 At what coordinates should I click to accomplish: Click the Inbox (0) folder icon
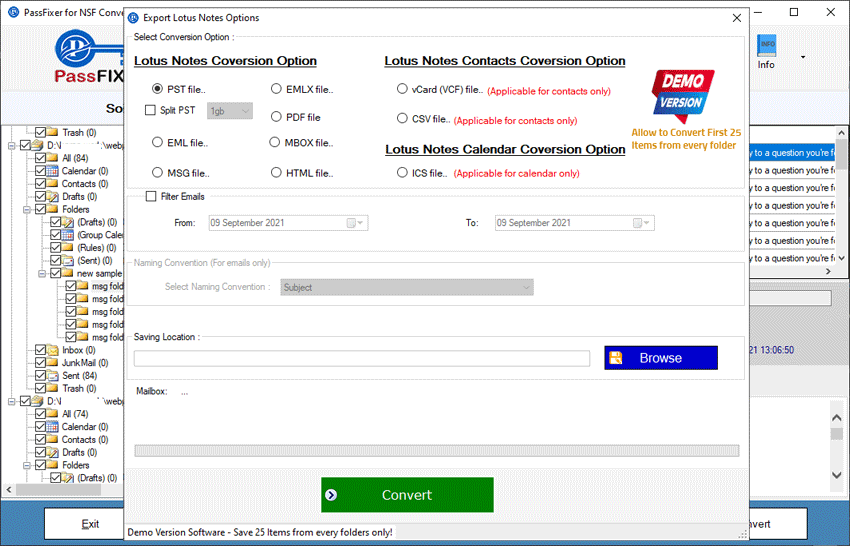point(53,350)
